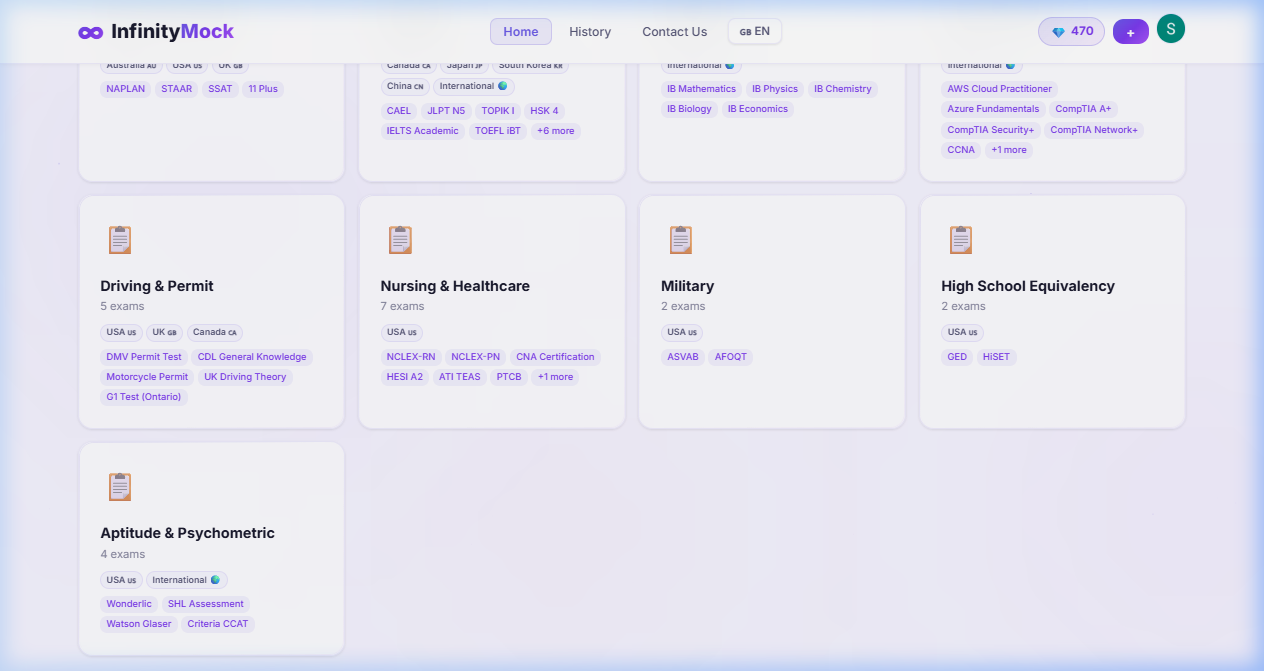
Task: Select the AFOQT exam tag
Action: [731, 357]
